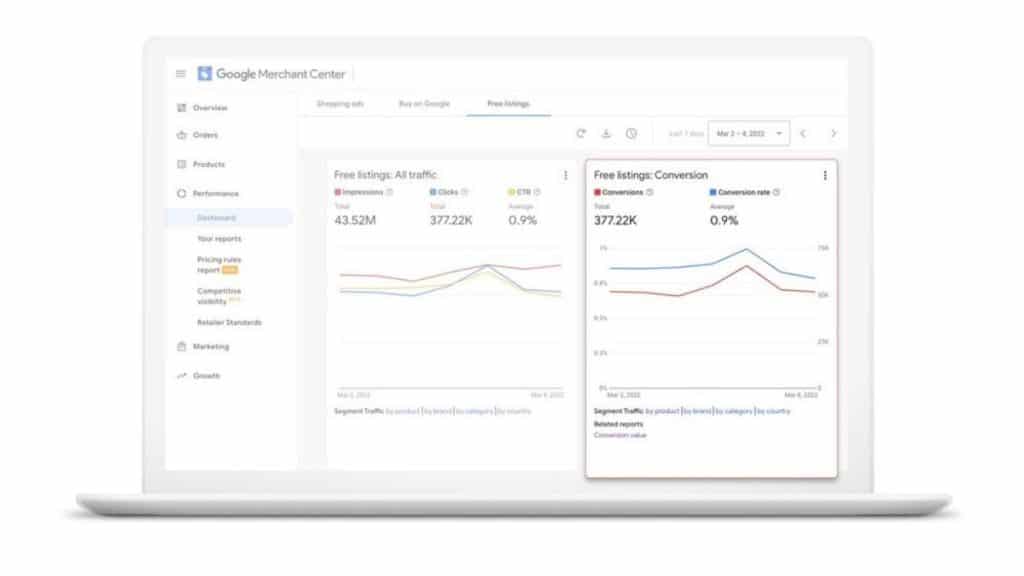The image size is (1024, 576).
Task: Collapse the sidebar with the hamburger menu
Action: click(181, 73)
